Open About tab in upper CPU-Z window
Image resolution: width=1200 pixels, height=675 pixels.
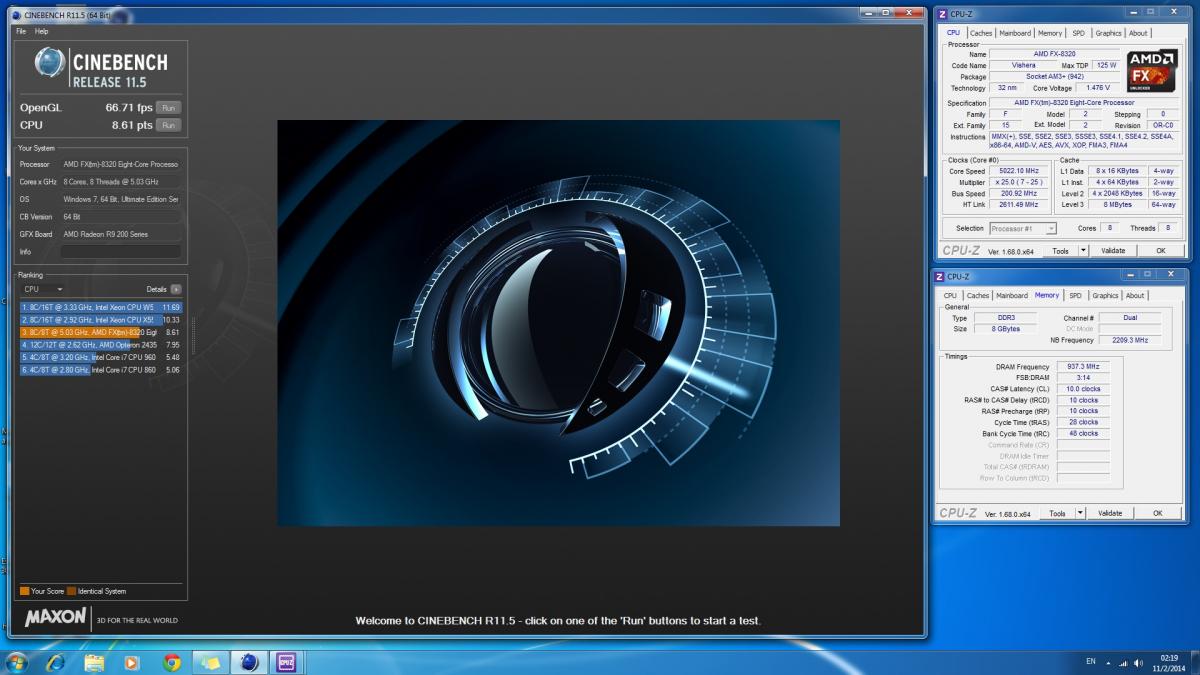(1138, 33)
